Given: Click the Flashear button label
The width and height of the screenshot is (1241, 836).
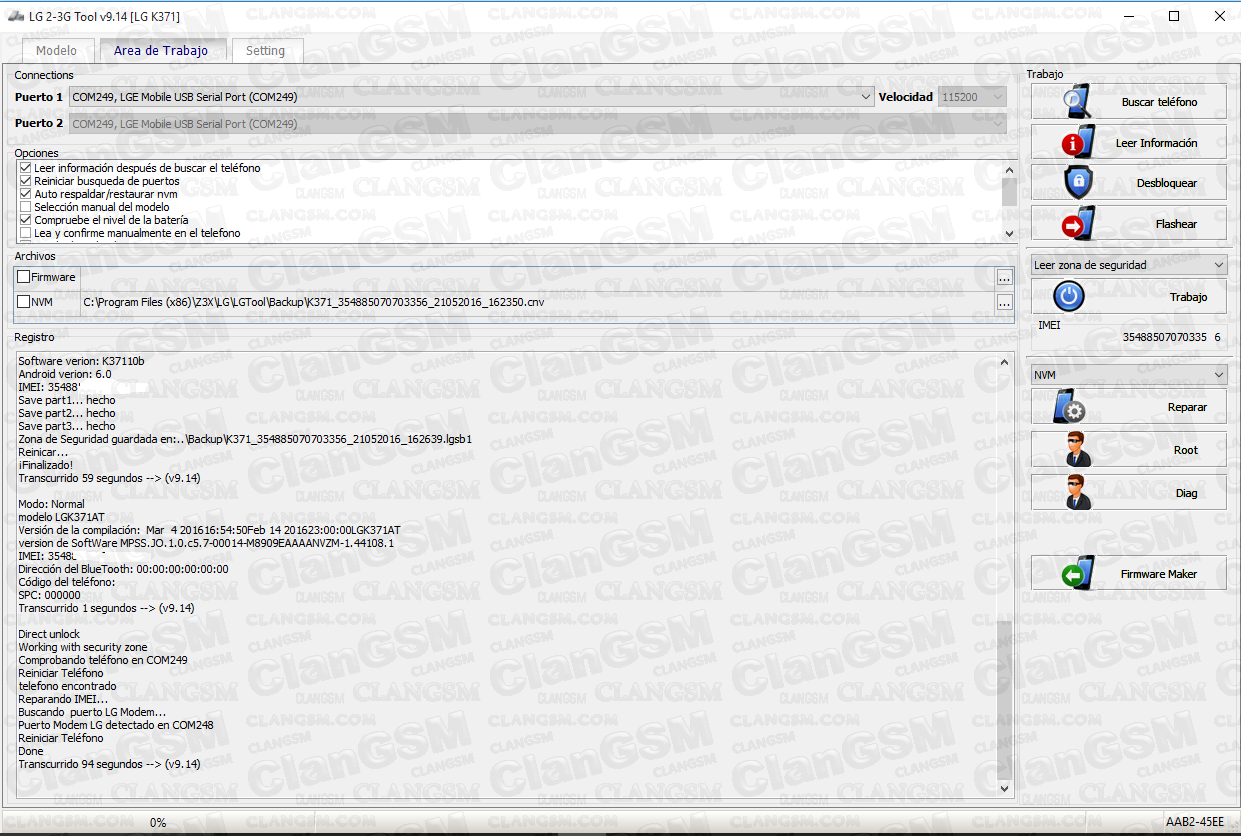Looking at the screenshot, I should click(1176, 224).
